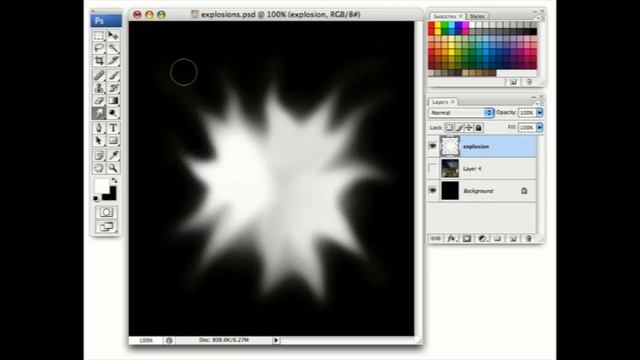Image resolution: width=640 pixels, height=360 pixels.
Task: Click the status bar icon beside zoom percentage
Action: tap(169, 340)
